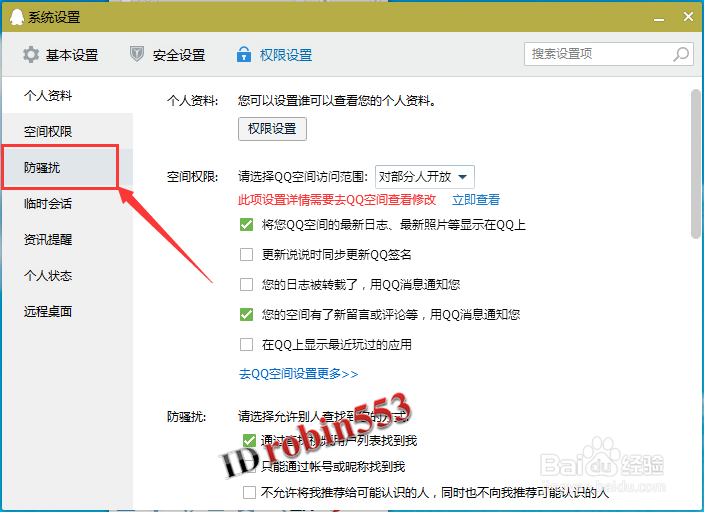
Task: Click the shield icon for 安全设置
Action: pyautogui.click(x=136, y=54)
